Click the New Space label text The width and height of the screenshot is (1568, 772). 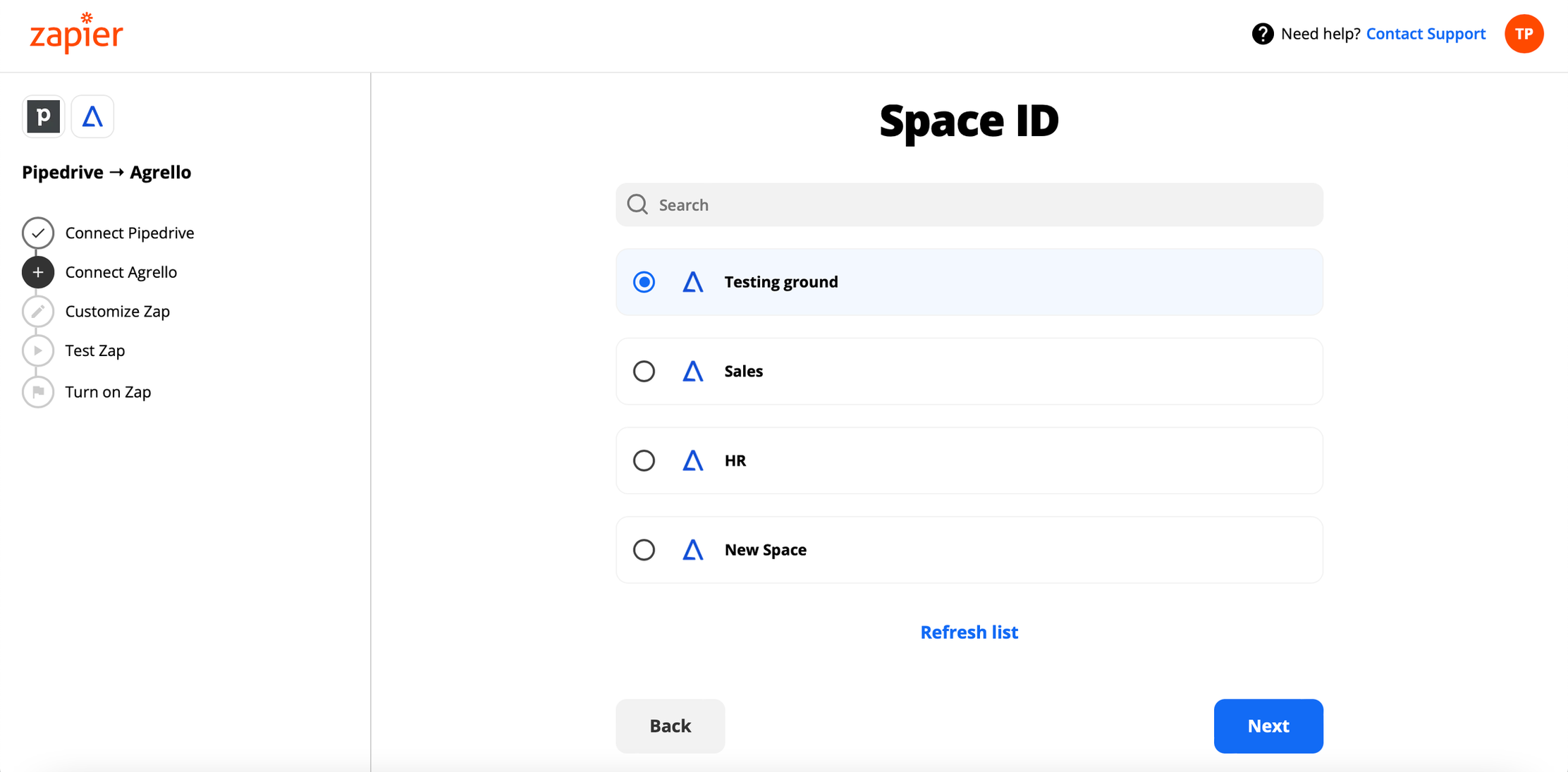click(766, 550)
